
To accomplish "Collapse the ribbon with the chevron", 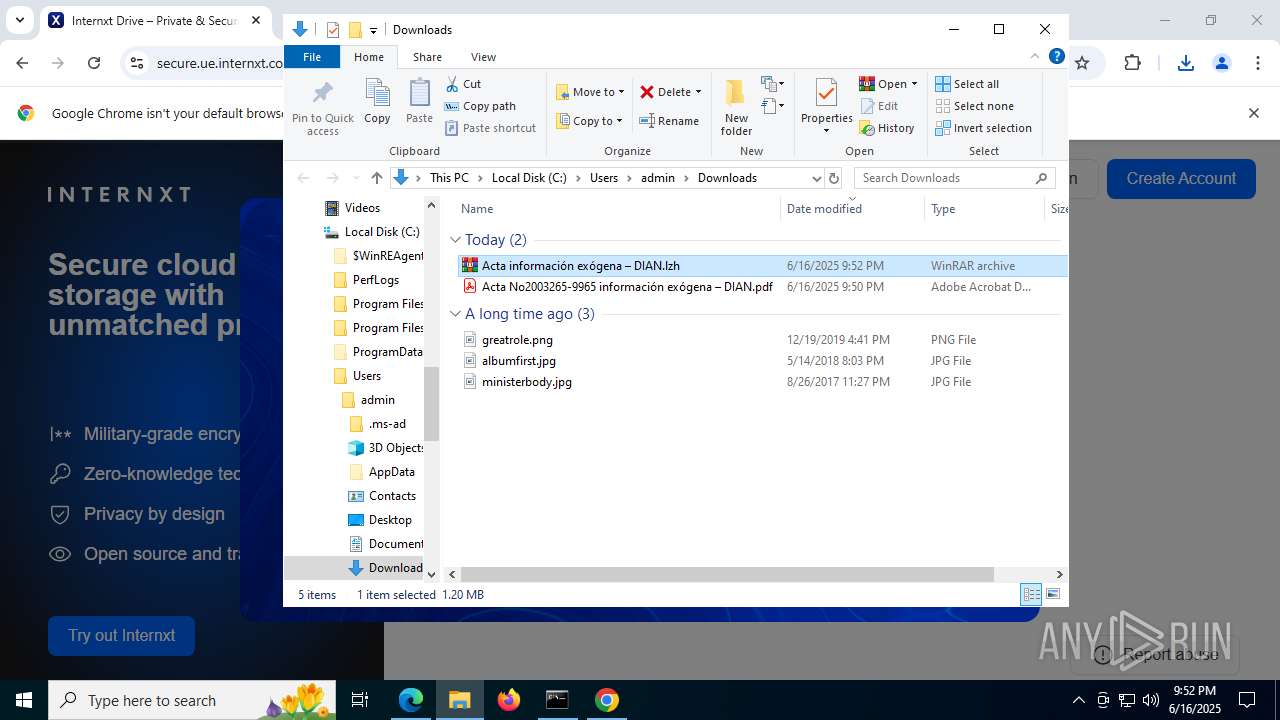I will coord(1035,56).
